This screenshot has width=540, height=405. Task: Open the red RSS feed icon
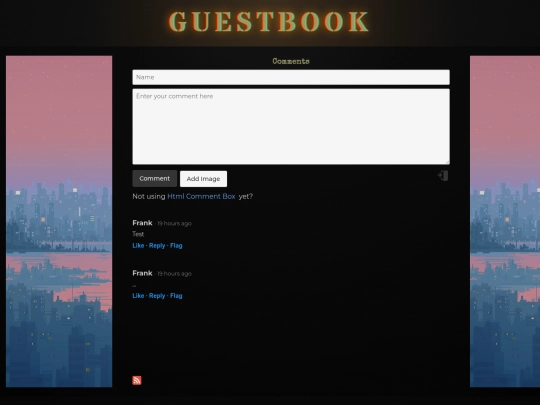[137, 380]
